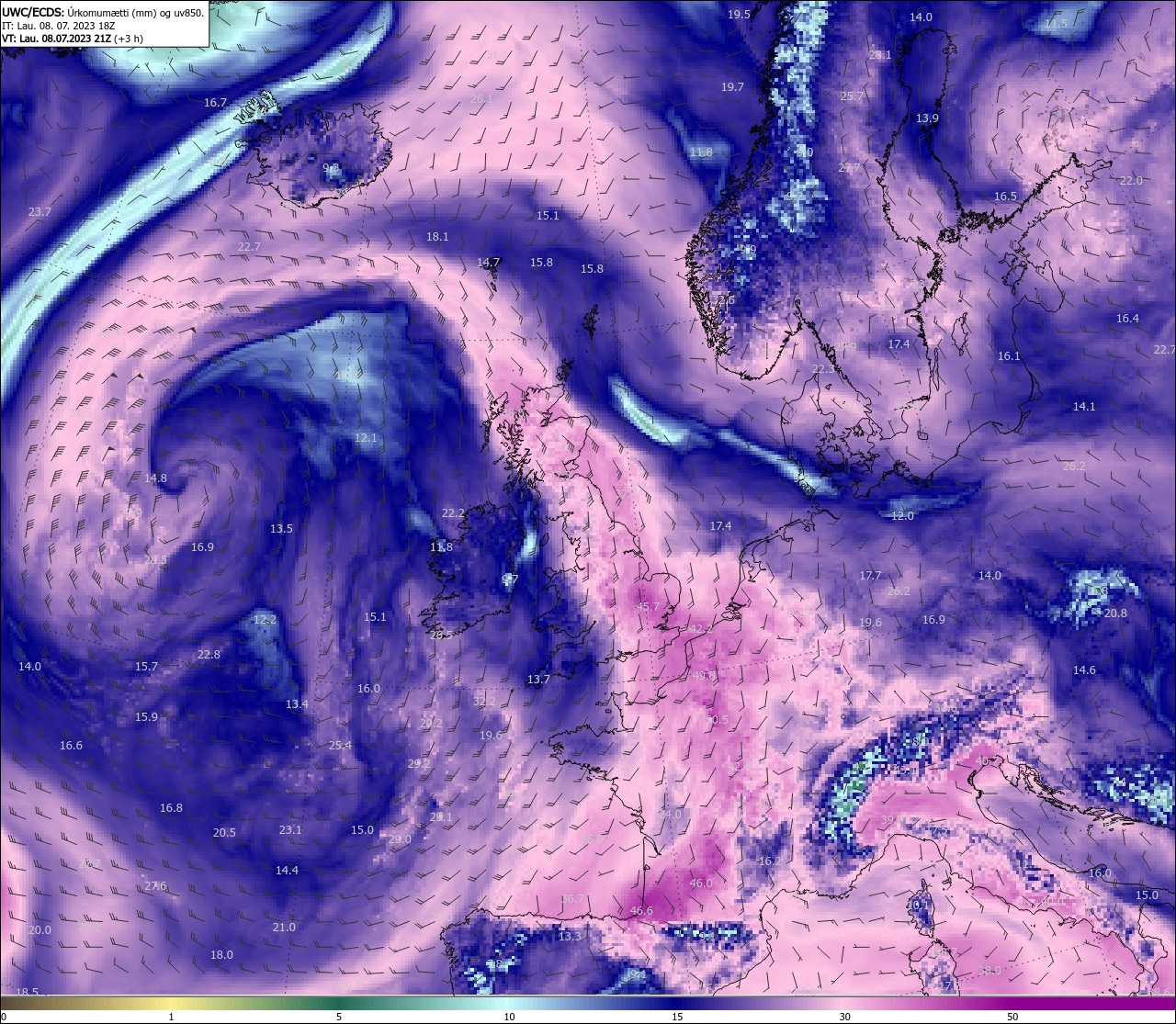Click the 25.4 value in the Atlantic
Image resolution: width=1176 pixels, height=1024 pixels.
point(340,745)
